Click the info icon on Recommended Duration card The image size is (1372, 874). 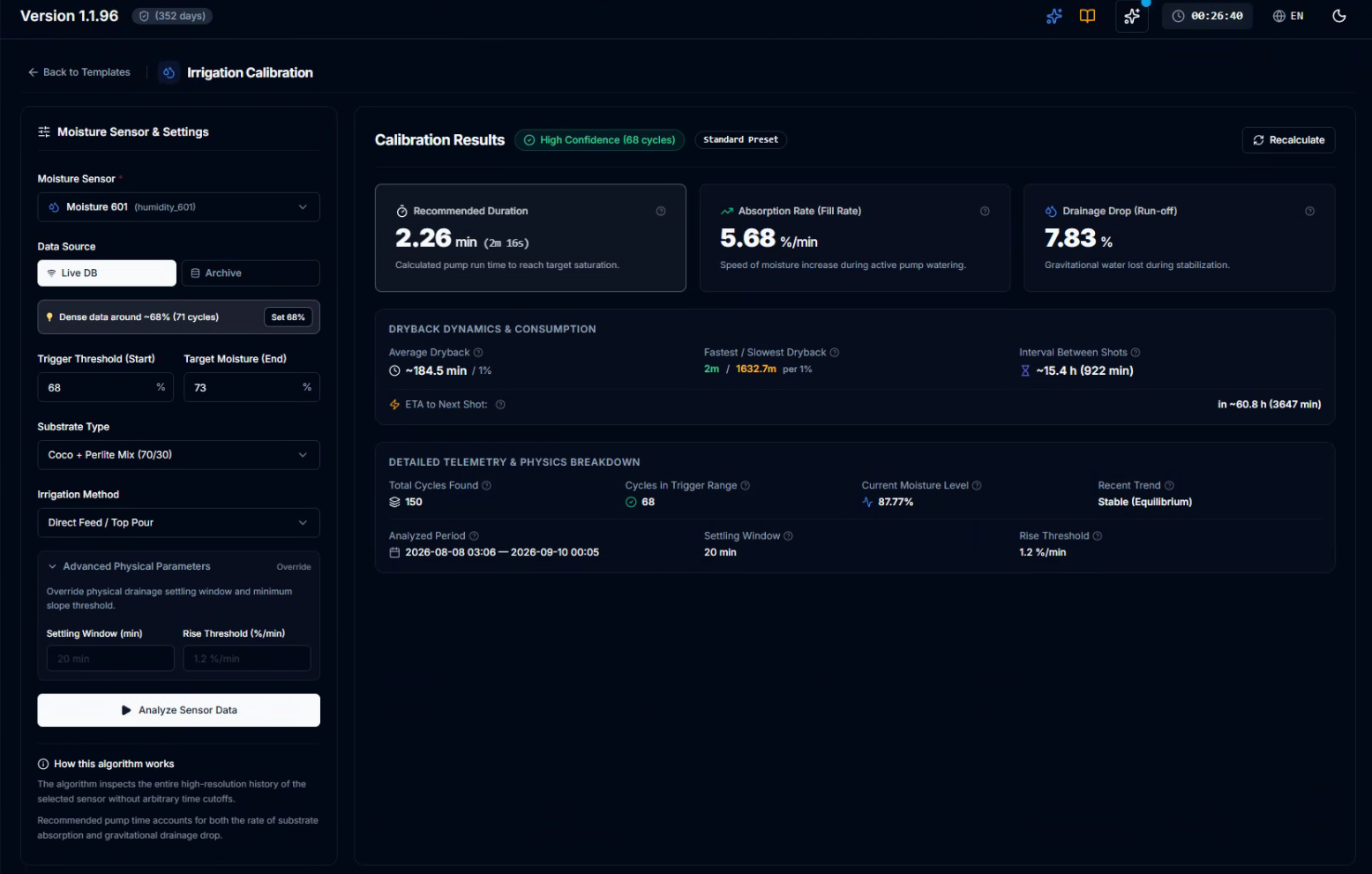[x=661, y=211]
